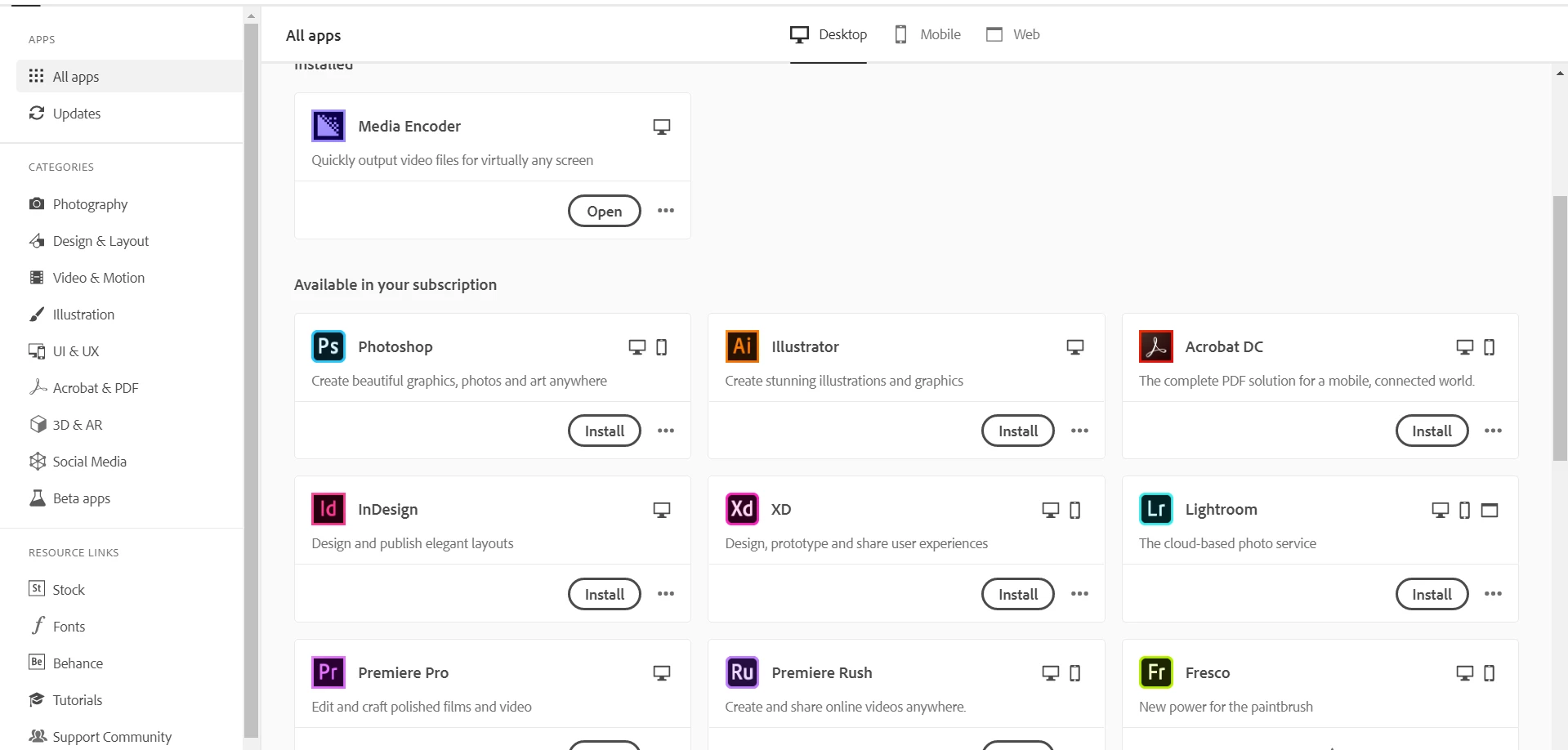Viewport: 1568px width, 750px height.
Task: Click the Beta apps flask icon
Action: [38, 498]
